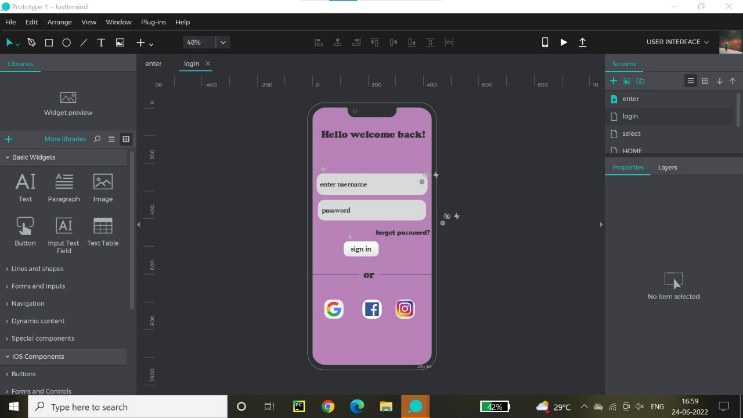Screen dimensions: 743x418
Task: Pick the Button widget
Action: (x=25, y=231)
